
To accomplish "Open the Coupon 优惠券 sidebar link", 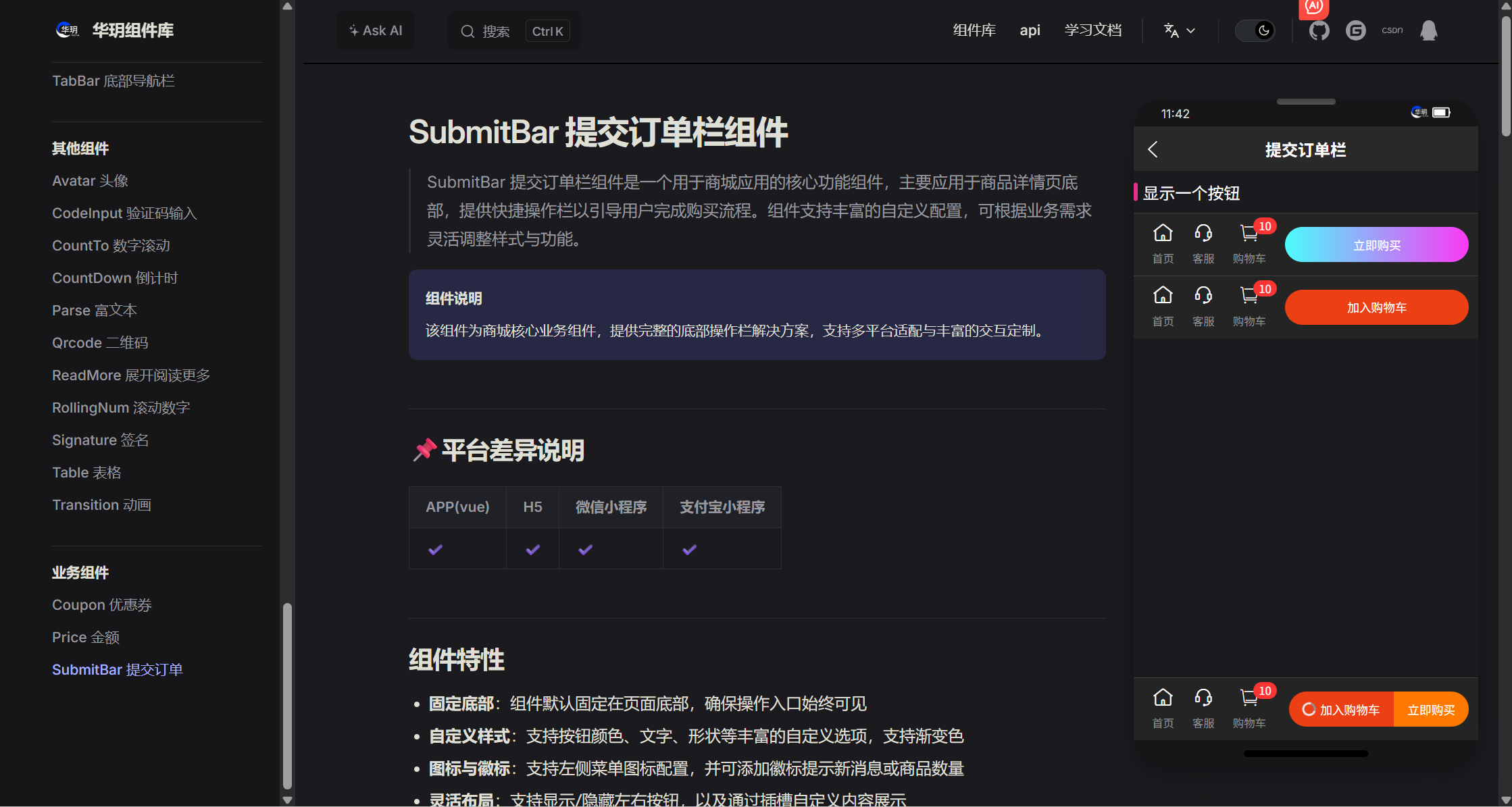I will (x=102, y=604).
